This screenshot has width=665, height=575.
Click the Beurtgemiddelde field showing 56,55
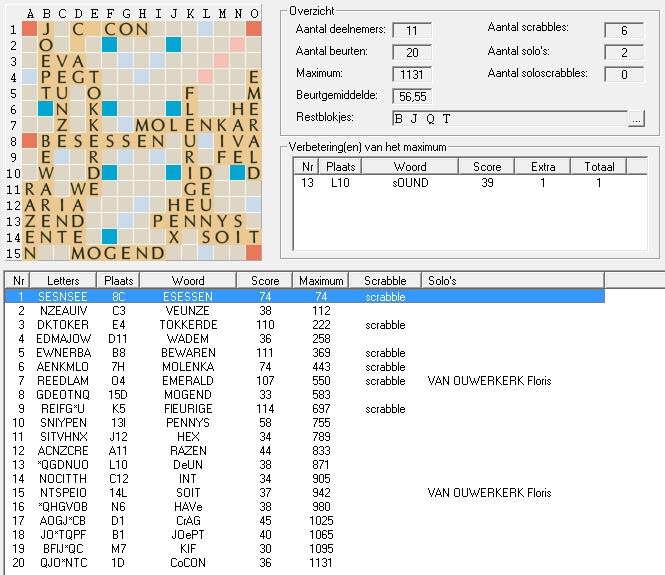click(x=412, y=97)
